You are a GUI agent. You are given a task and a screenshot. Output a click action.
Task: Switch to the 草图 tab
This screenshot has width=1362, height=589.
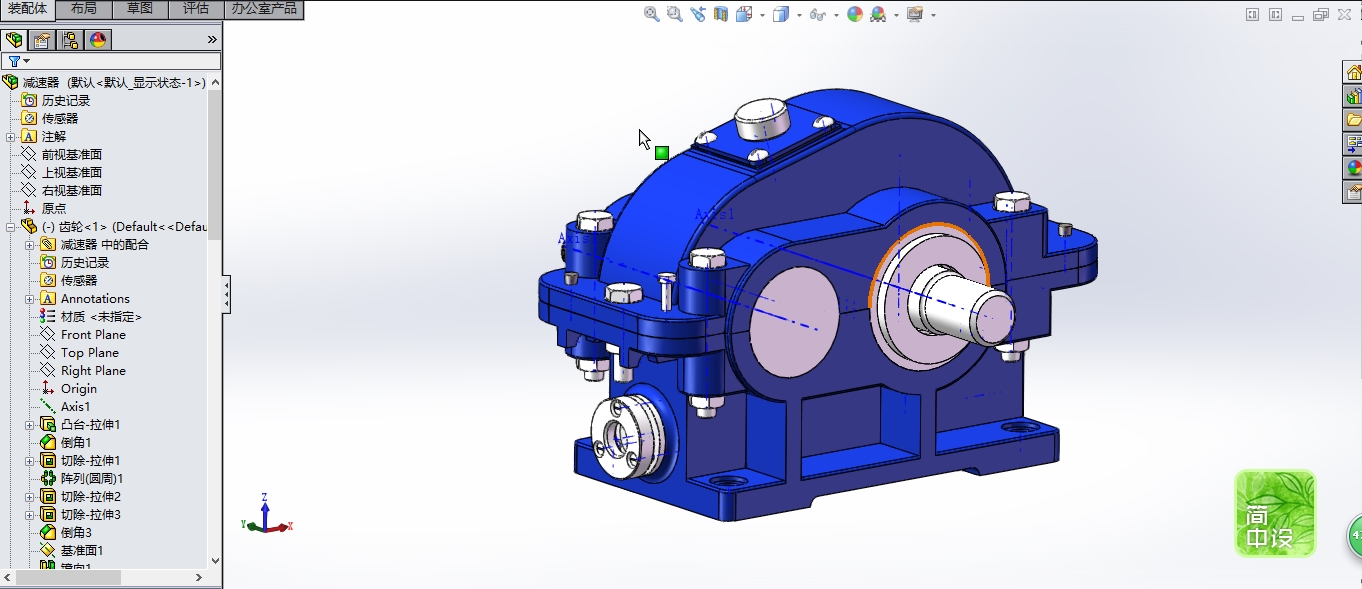[x=140, y=9]
